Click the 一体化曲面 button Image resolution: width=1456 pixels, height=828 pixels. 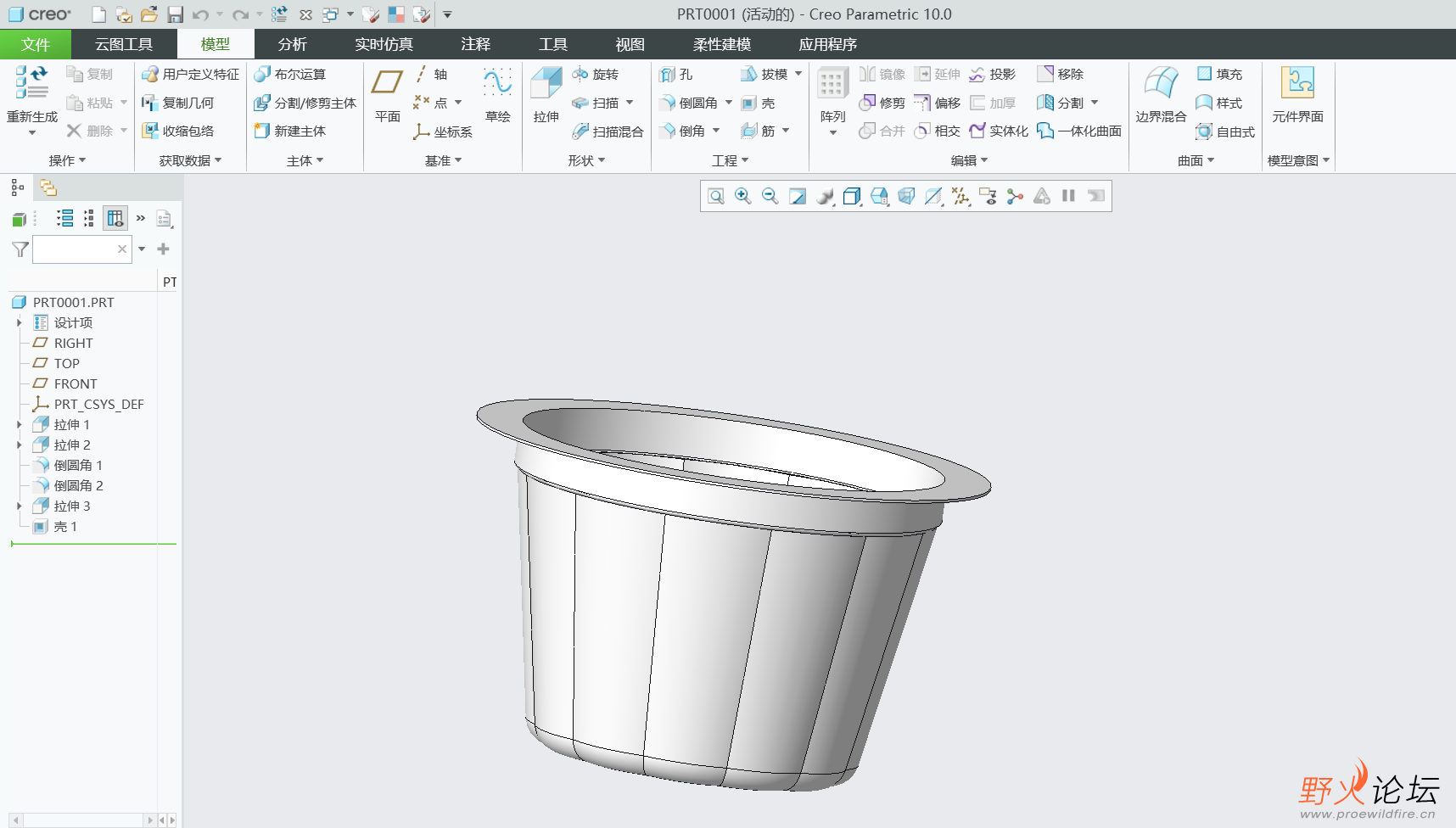point(1079,131)
